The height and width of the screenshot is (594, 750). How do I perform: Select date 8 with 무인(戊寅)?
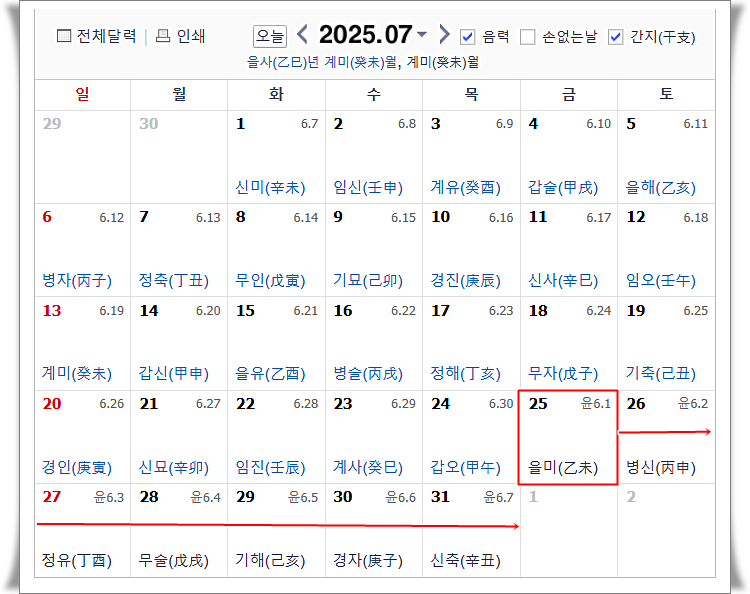click(276, 250)
